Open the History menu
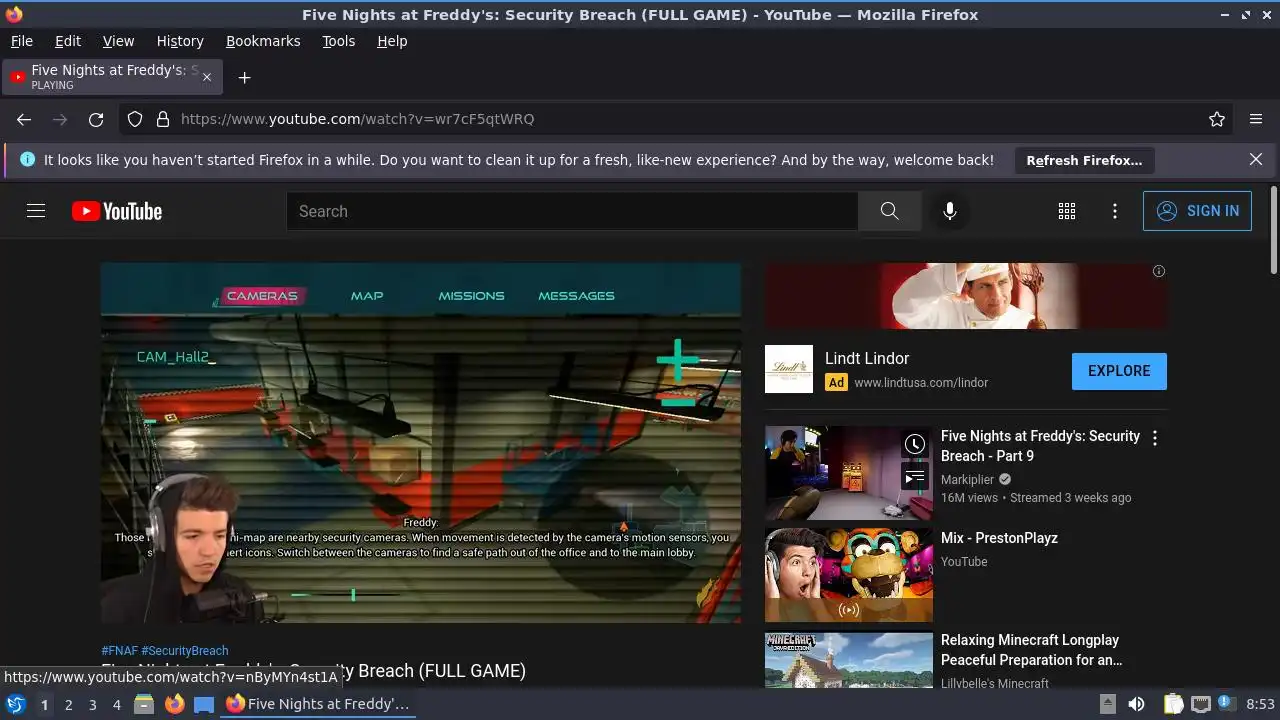1280x720 pixels. coord(180,41)
